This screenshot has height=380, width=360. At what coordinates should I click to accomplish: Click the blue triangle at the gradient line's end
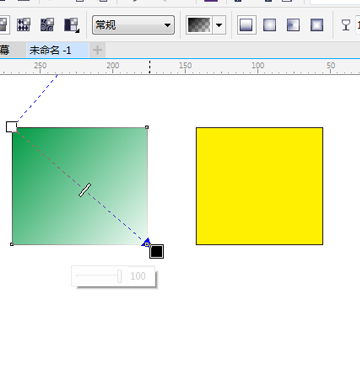[146, 242]
